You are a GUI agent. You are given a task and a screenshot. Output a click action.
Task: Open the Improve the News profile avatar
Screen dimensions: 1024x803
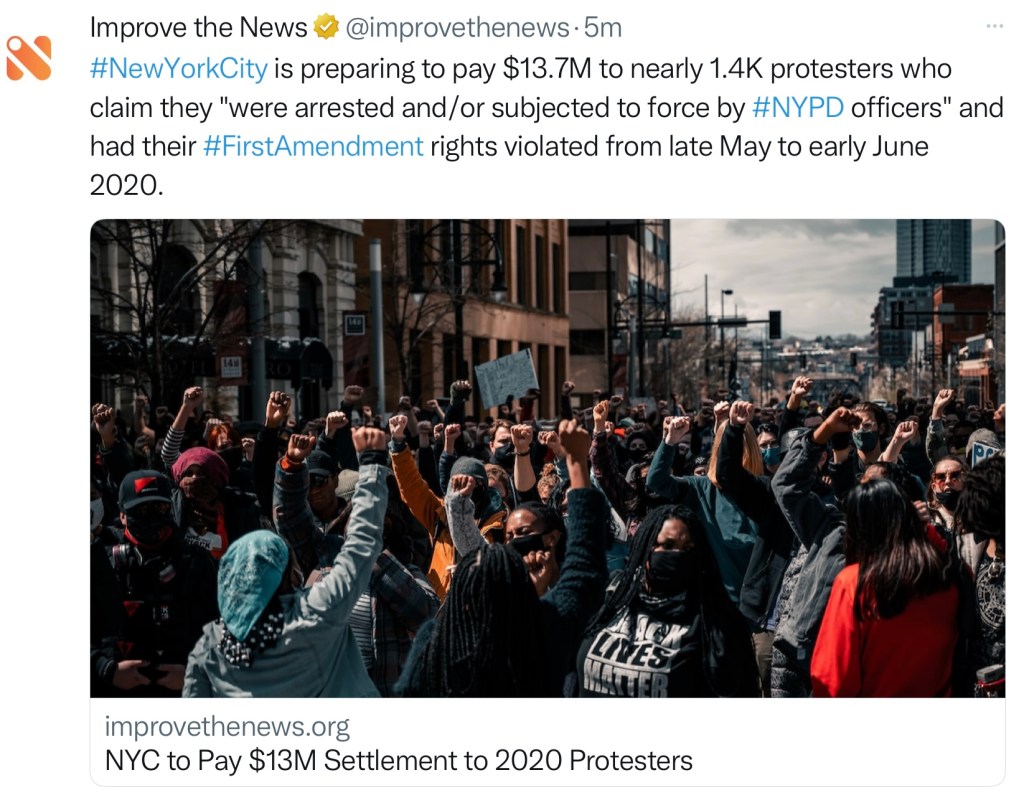pos(28,57)
